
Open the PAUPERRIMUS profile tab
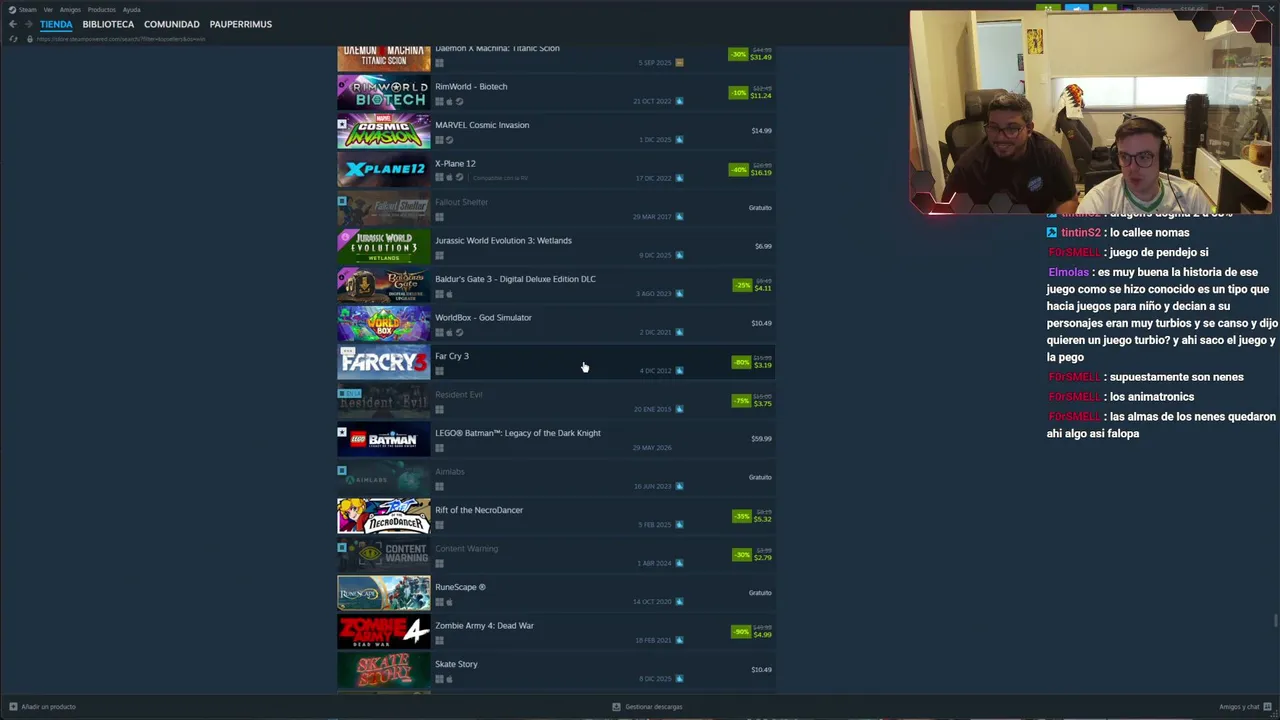click(x=241, y=24)
